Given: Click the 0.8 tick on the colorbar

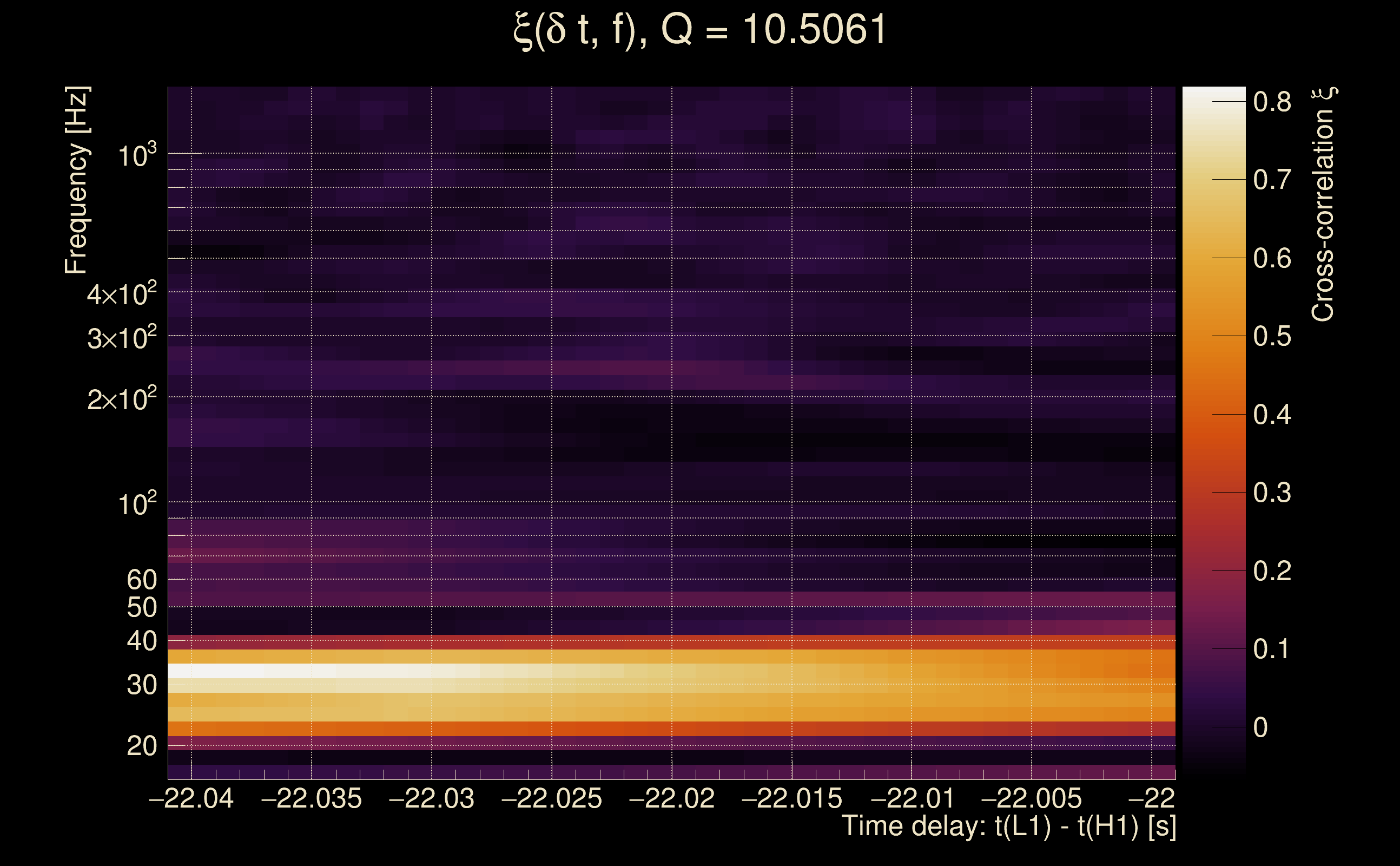Looking at the screenshot, I should click(1272, 102).
